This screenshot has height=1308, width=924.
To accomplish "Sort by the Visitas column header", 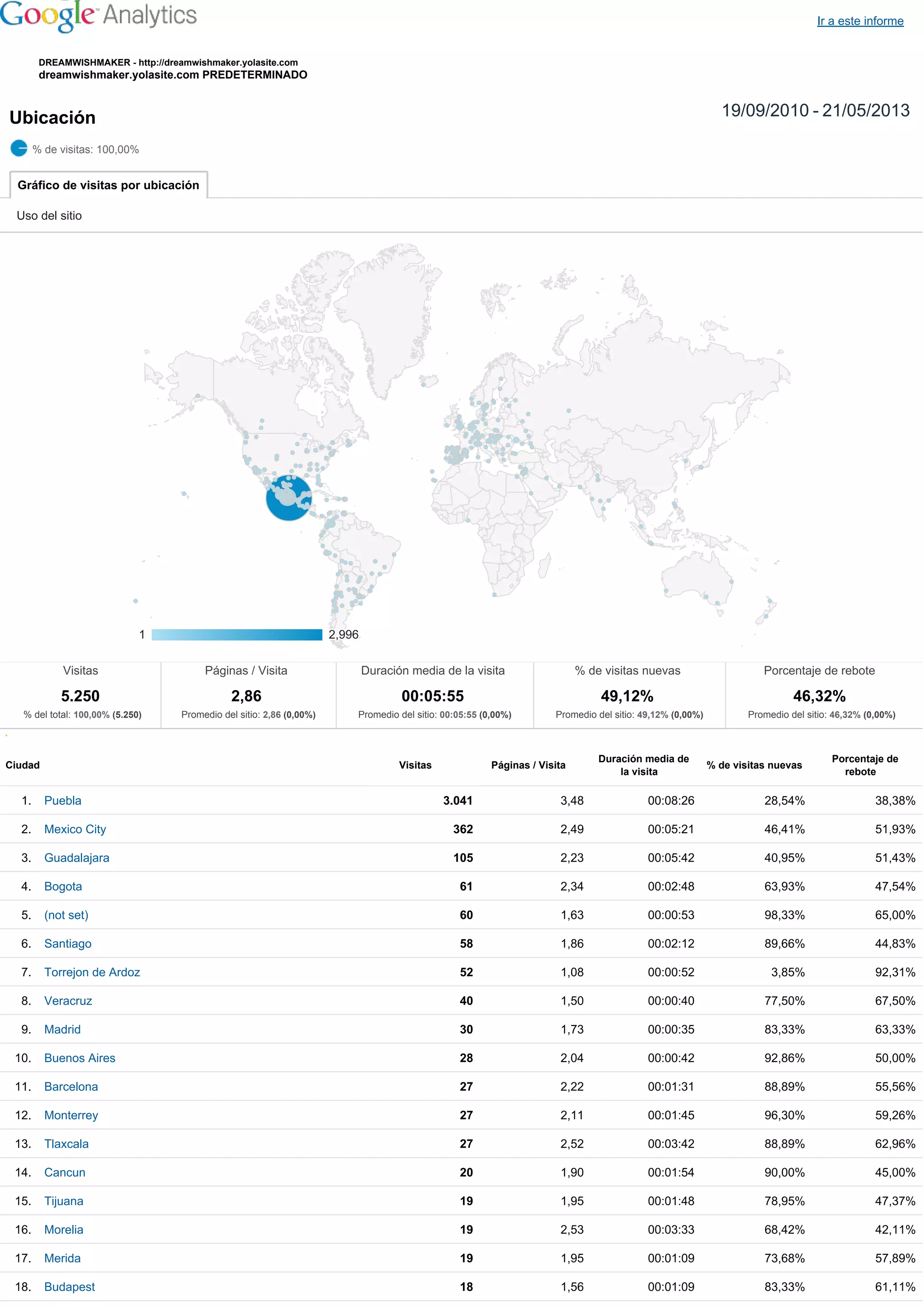I will click(x=415, y=765).
